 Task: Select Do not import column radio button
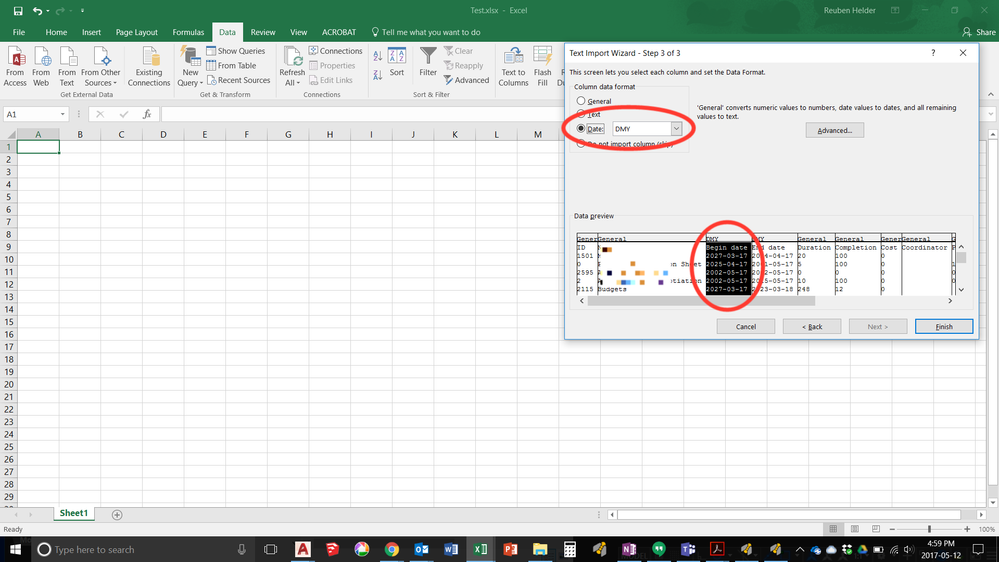[580, 144]
